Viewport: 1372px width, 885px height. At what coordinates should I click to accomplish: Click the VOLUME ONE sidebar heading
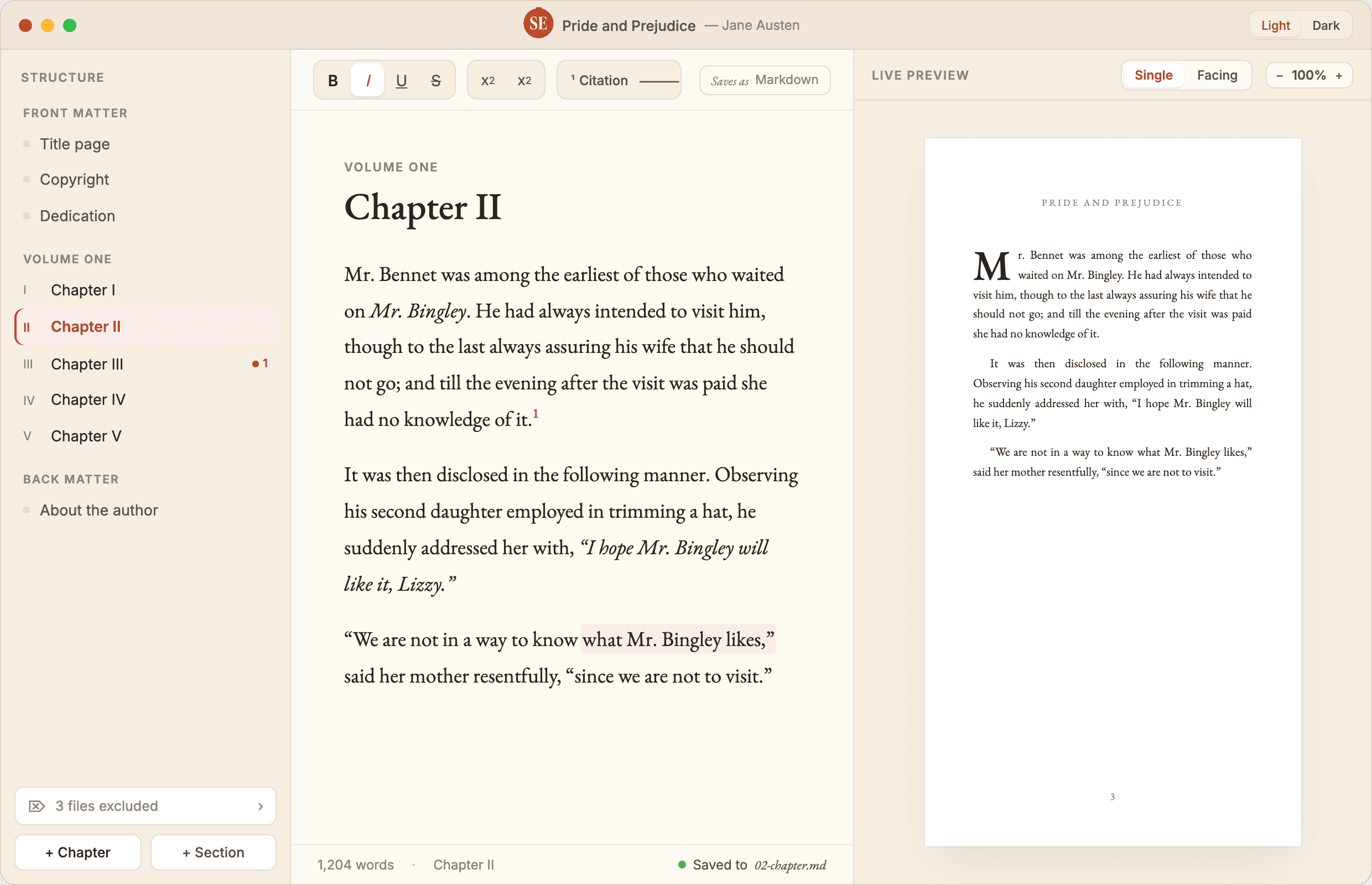pos(67,259)
